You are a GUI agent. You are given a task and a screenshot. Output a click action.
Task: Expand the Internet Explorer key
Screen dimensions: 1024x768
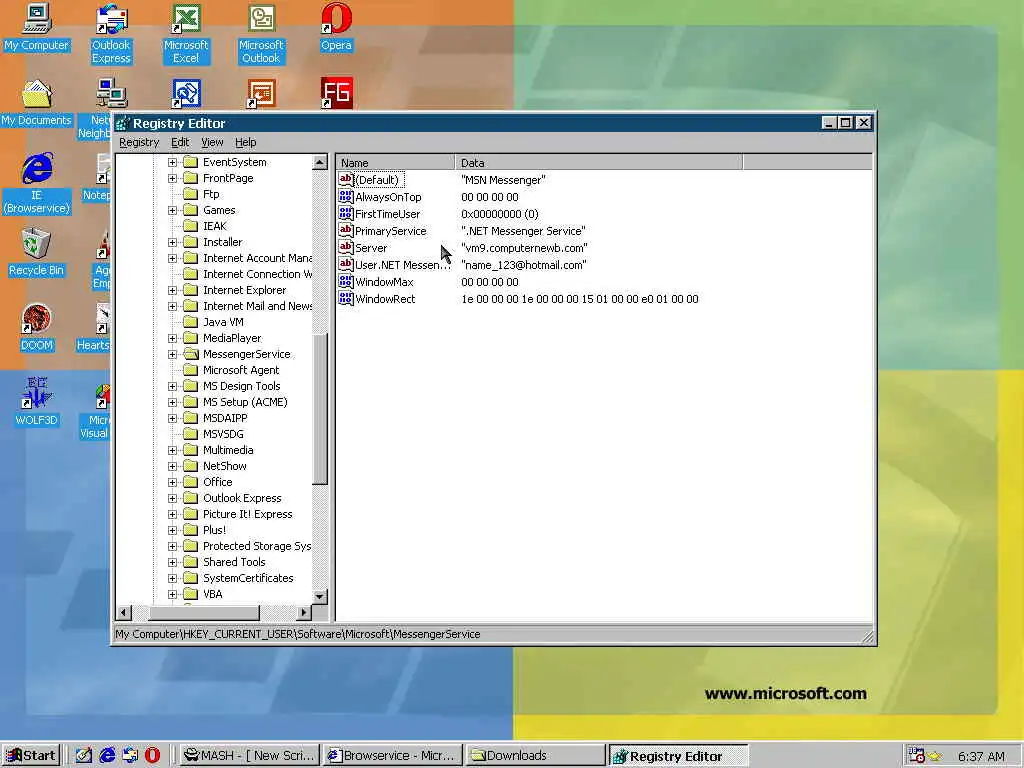pos(172,290)
